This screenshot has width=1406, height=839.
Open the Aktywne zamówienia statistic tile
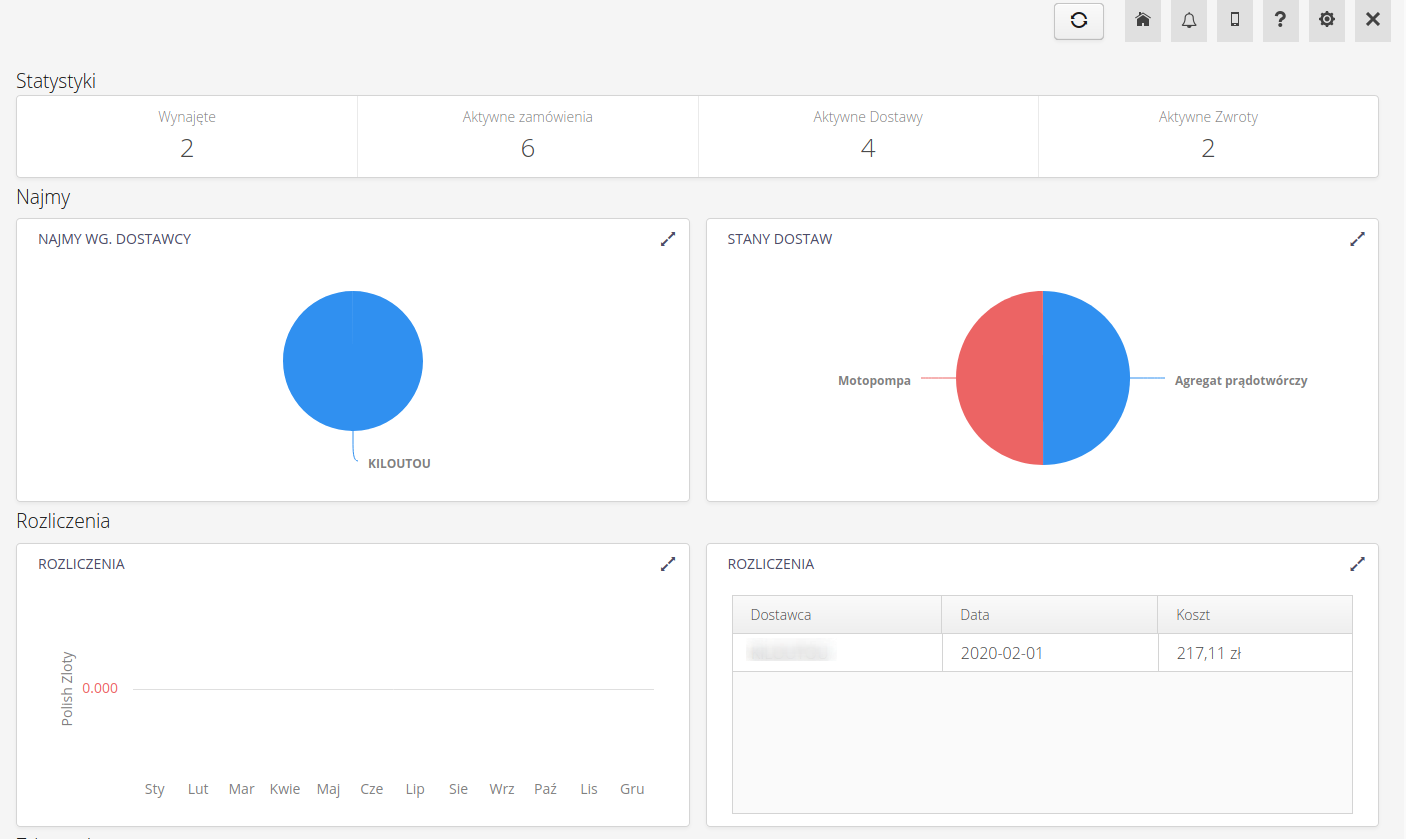pos(527,136)
